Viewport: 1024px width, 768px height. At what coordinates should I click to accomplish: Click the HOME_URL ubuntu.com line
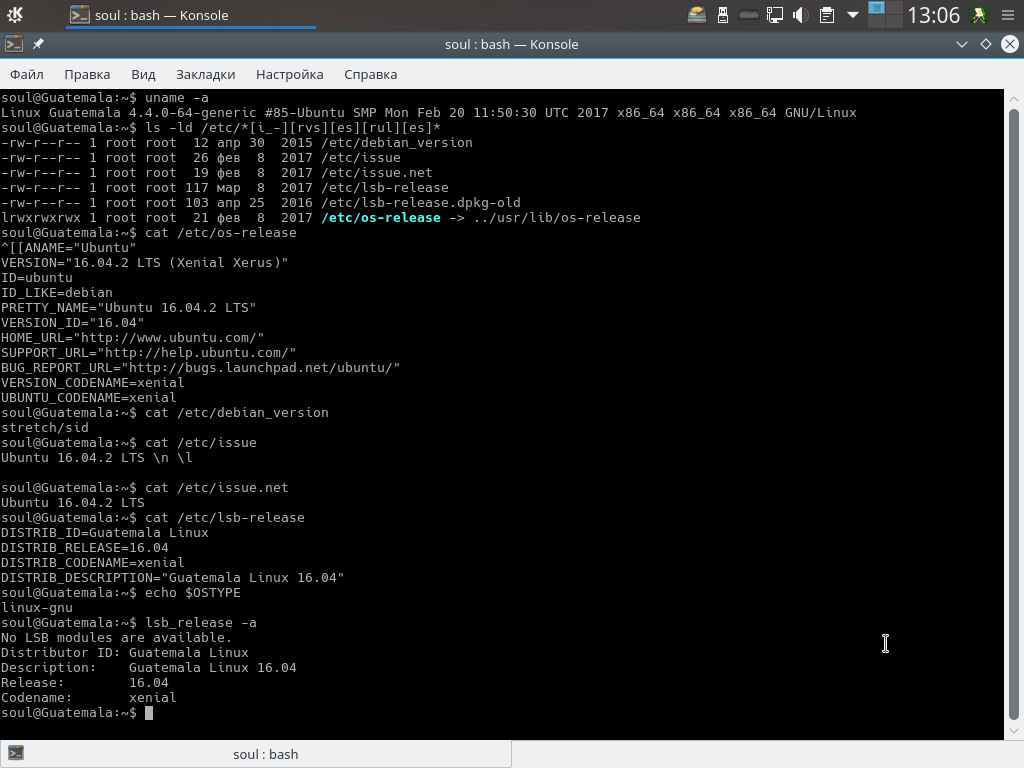click(x=133, y=338)
